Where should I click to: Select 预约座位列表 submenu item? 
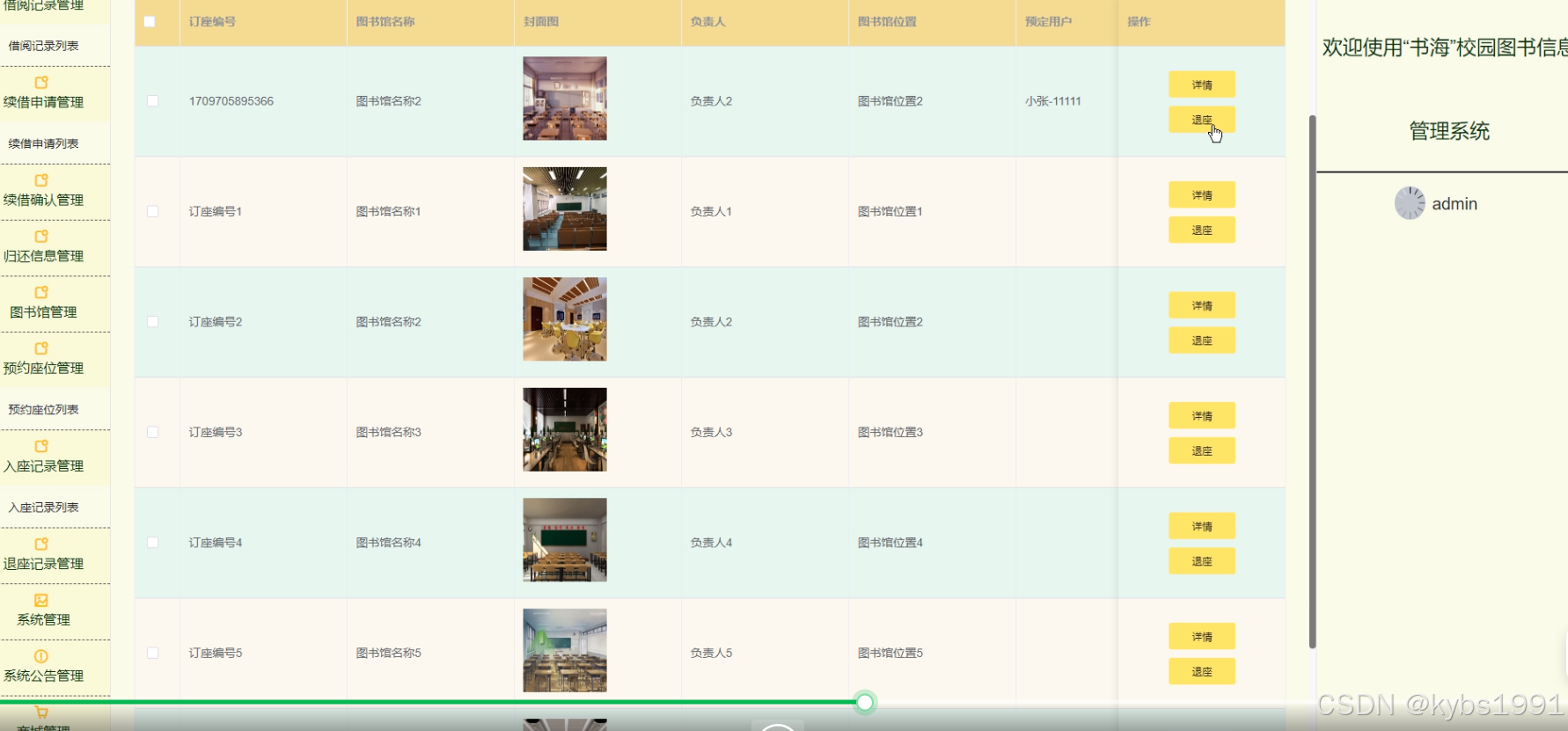[44, 409]
